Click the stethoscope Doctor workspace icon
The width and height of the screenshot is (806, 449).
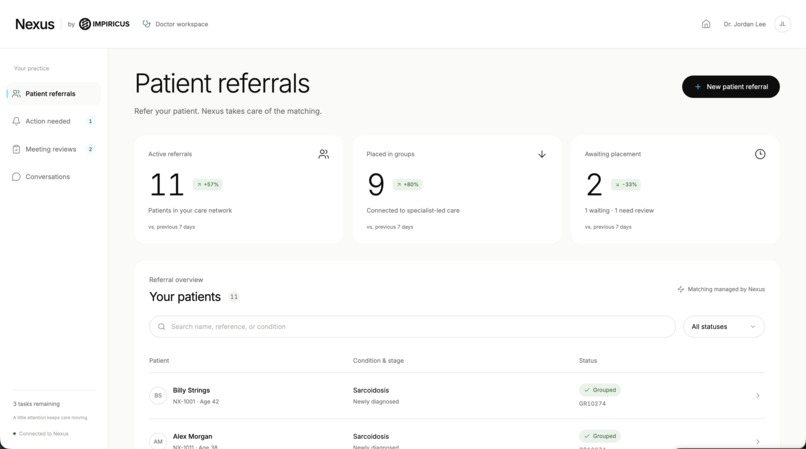coord(146,24)
